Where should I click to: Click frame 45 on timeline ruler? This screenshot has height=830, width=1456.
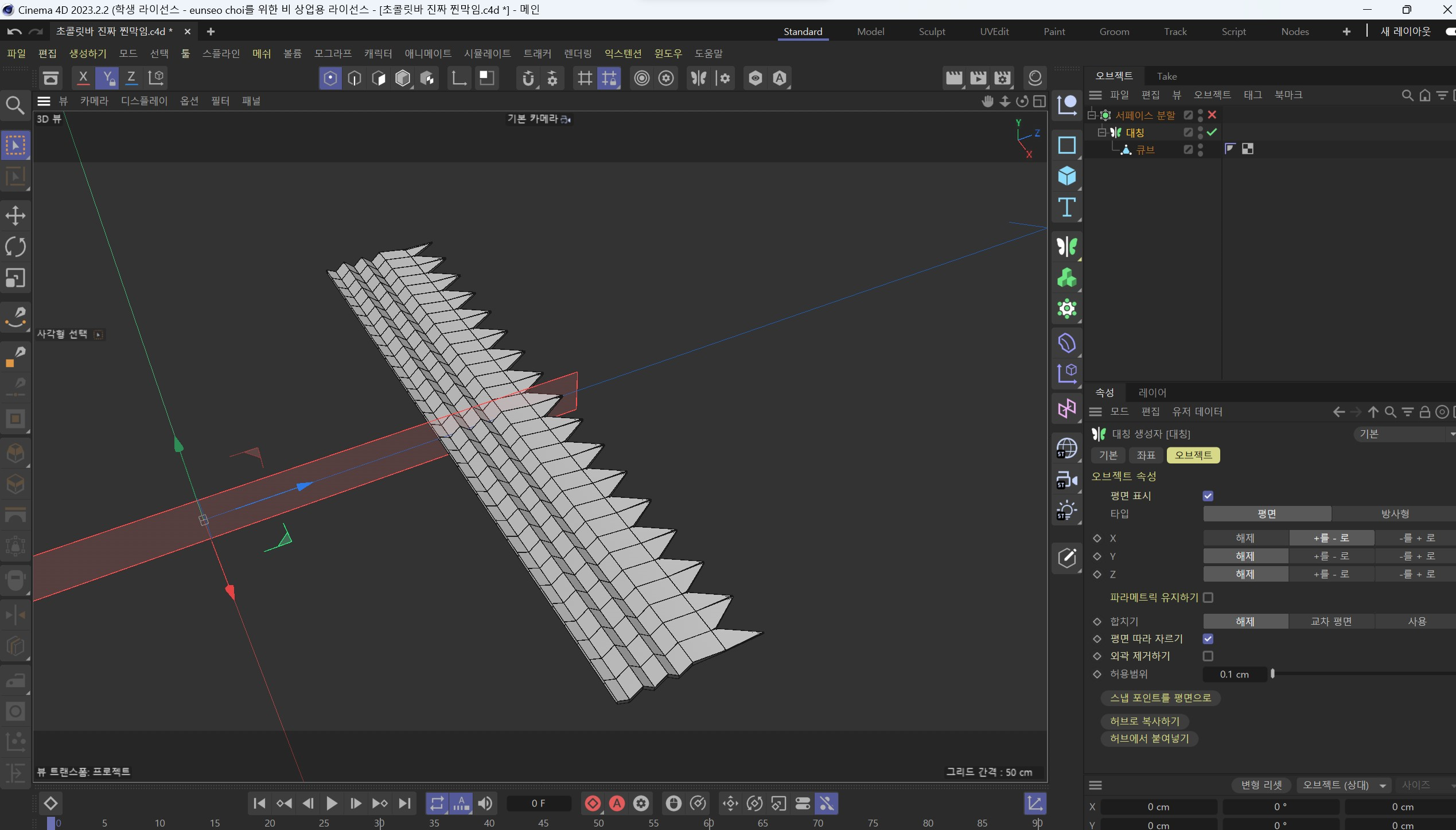[543, 823]
